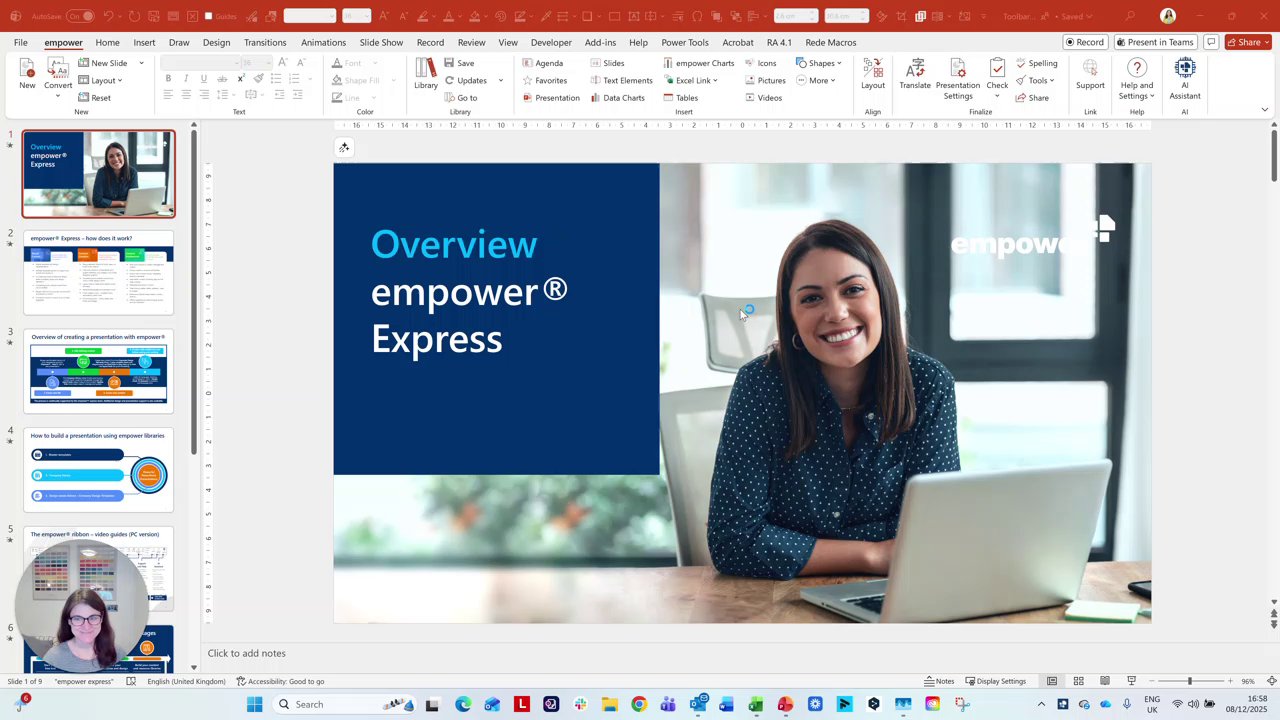Open the Excel Link dropdown

(x=690, y=80)
